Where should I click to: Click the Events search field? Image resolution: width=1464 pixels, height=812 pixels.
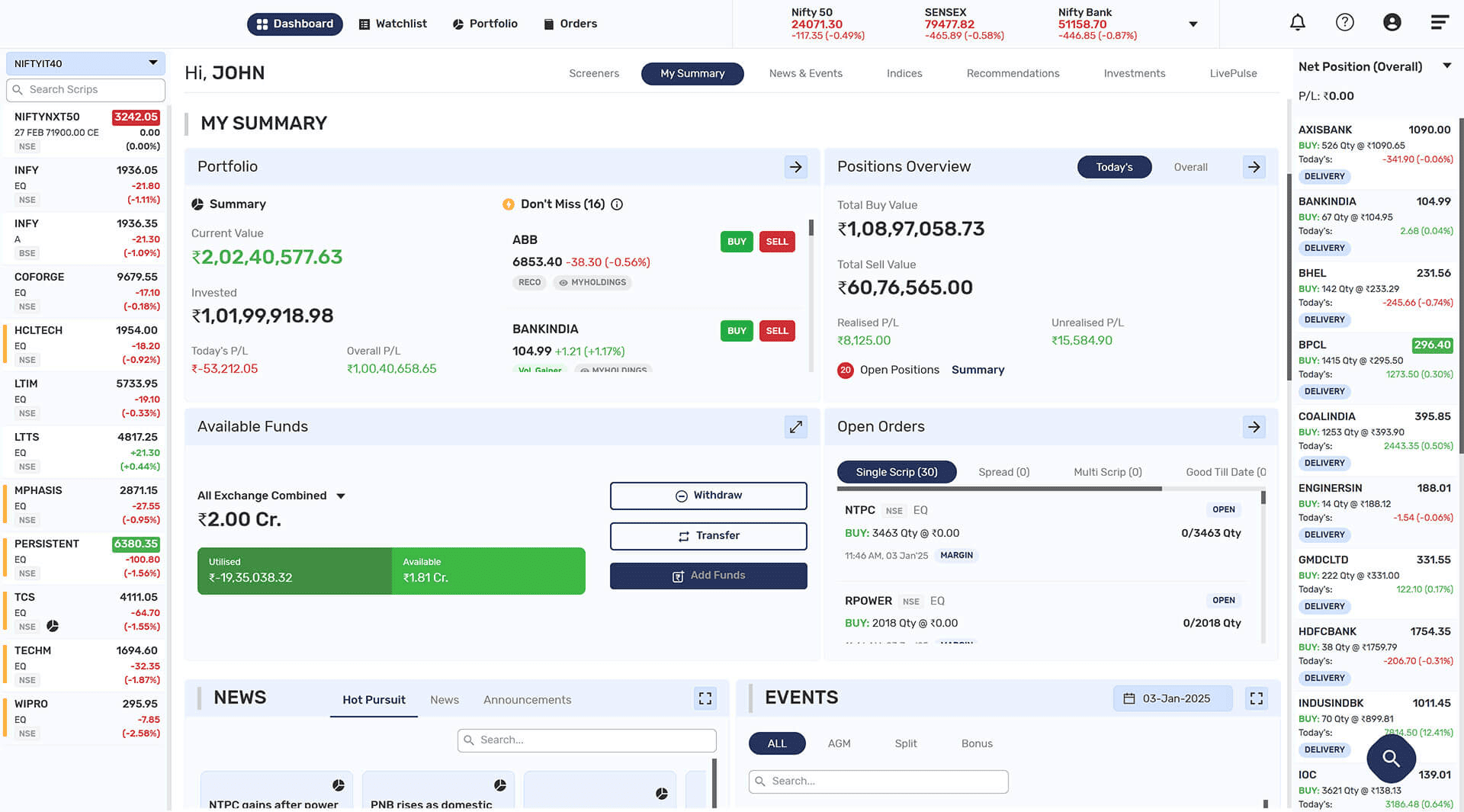point(878,782)
